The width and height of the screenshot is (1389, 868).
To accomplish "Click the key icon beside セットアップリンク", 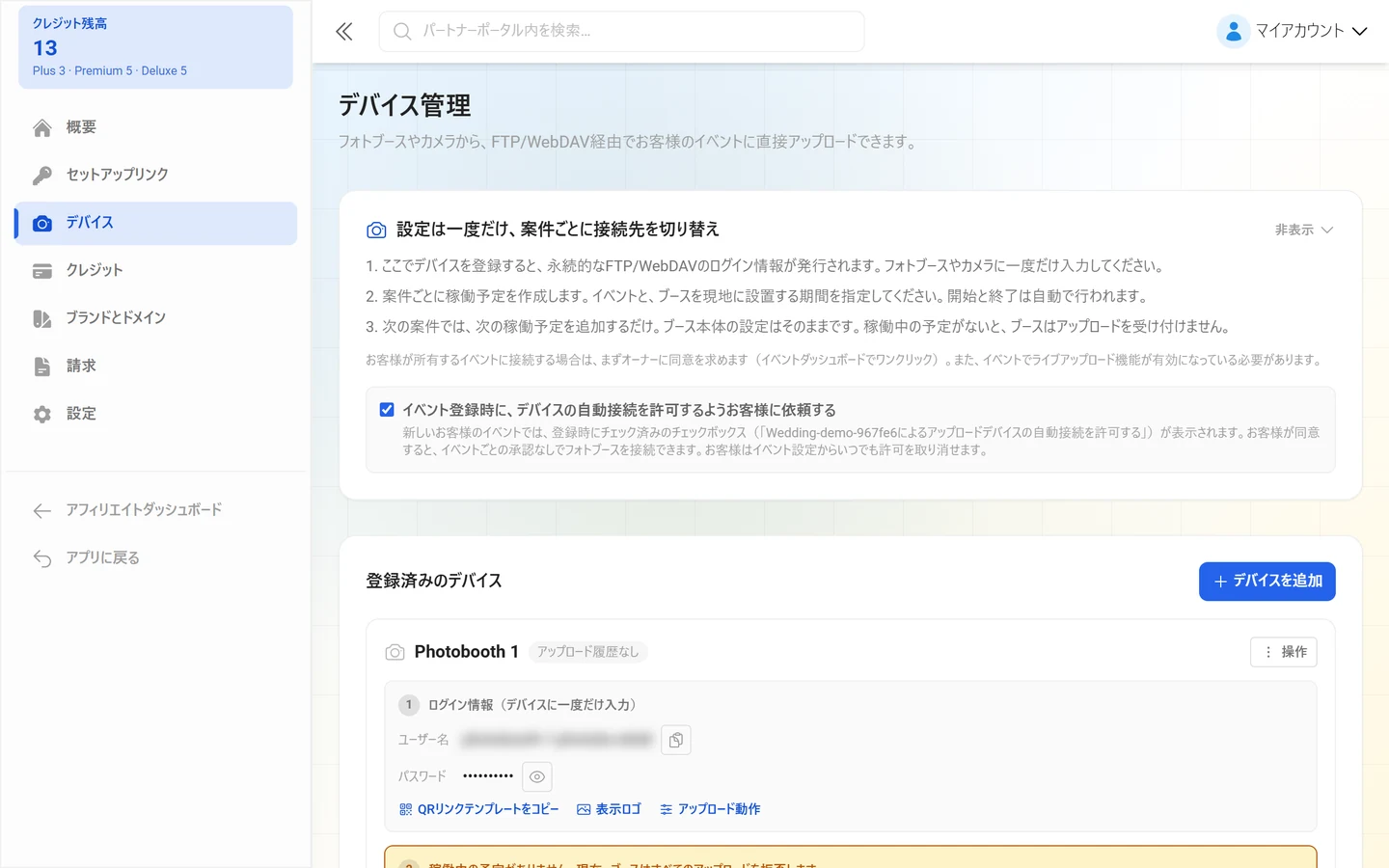I will click(x=42, y=176).
